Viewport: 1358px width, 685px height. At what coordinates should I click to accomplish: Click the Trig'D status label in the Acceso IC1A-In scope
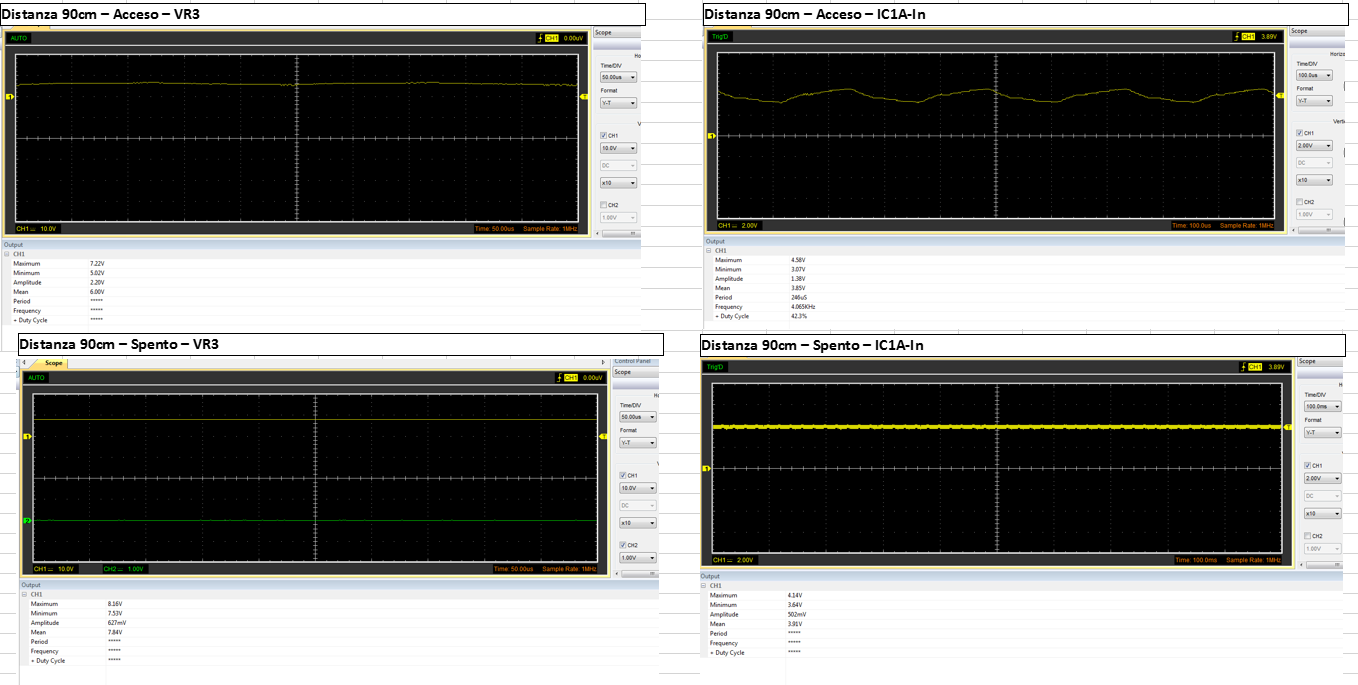[720, 36]
